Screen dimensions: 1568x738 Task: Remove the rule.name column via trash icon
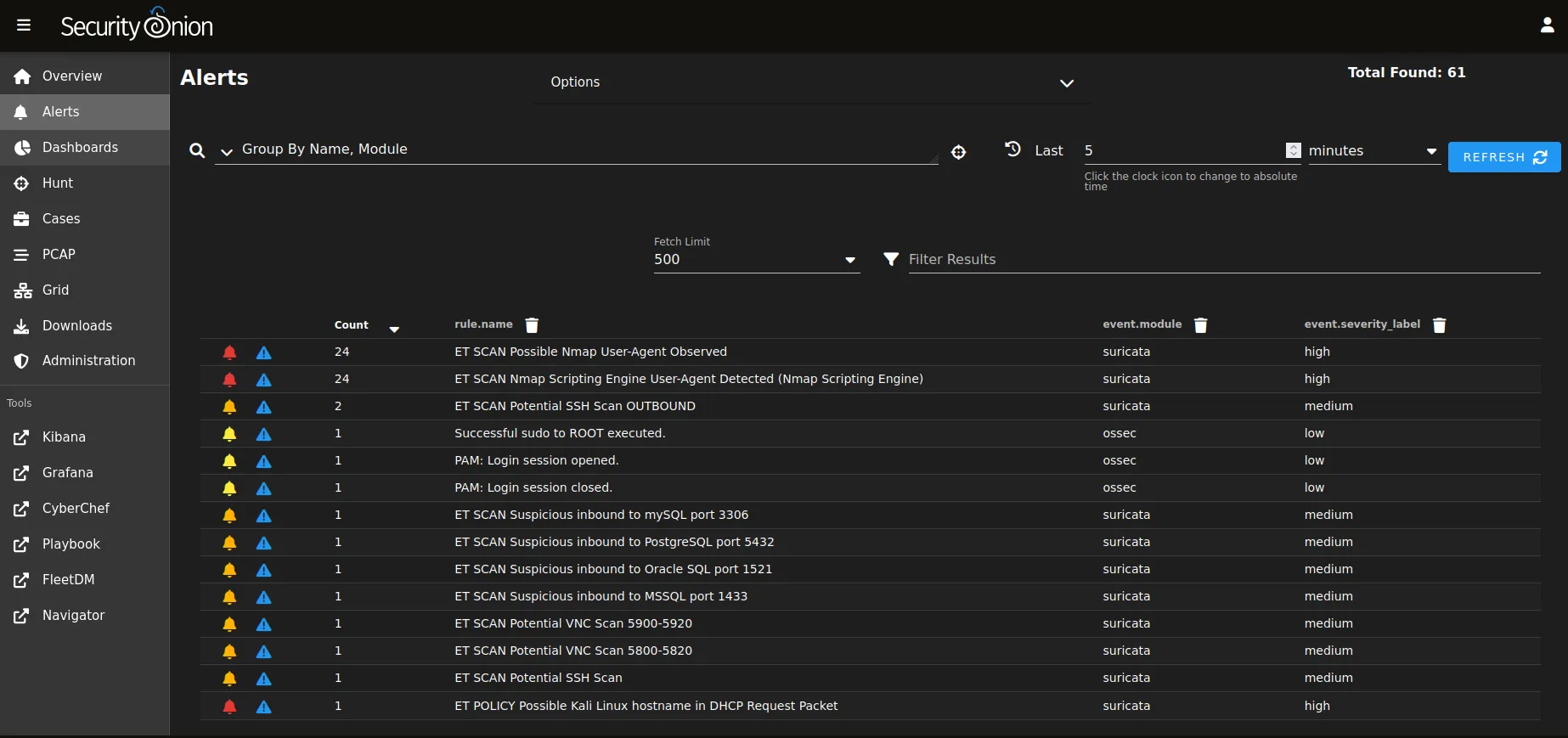[x=532, y=325]
